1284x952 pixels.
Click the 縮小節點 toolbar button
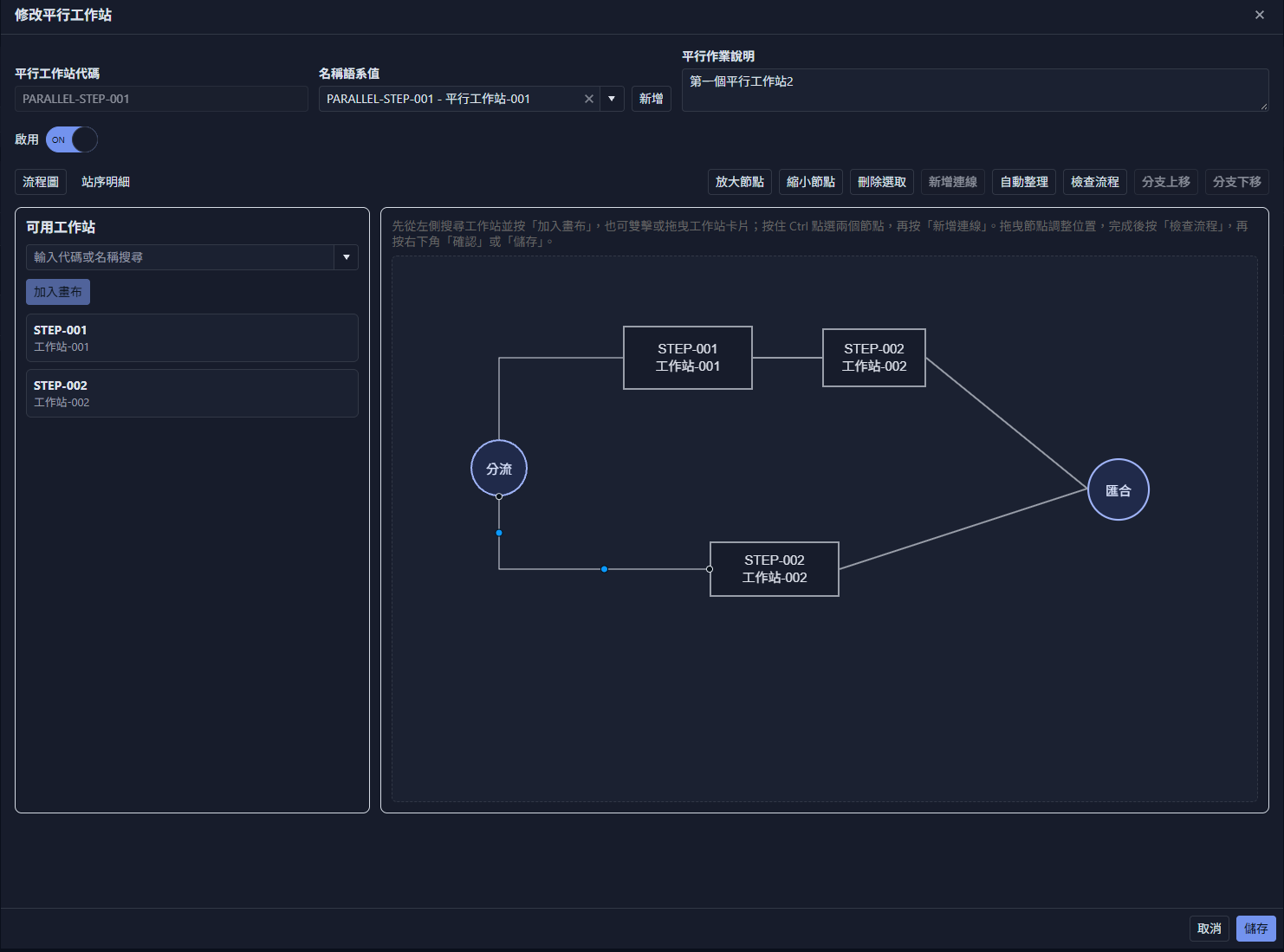(811, 182)
